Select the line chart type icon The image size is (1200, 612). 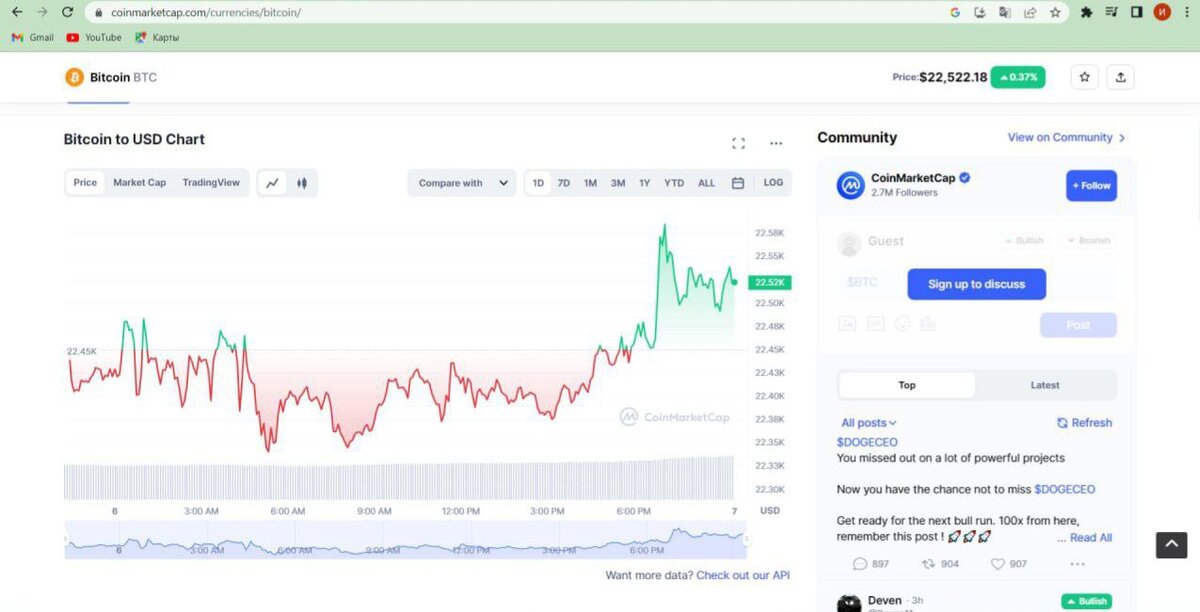[x=272, y=183]
